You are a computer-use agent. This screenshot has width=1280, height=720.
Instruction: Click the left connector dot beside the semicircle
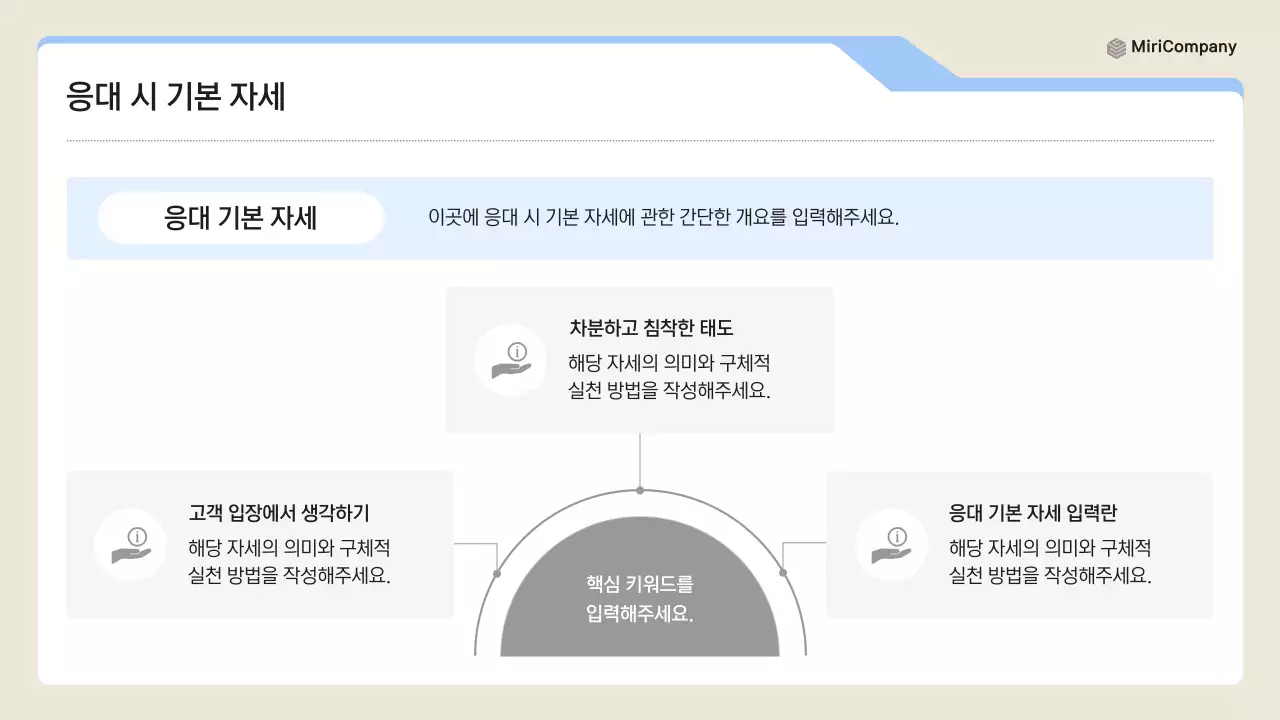495,573
